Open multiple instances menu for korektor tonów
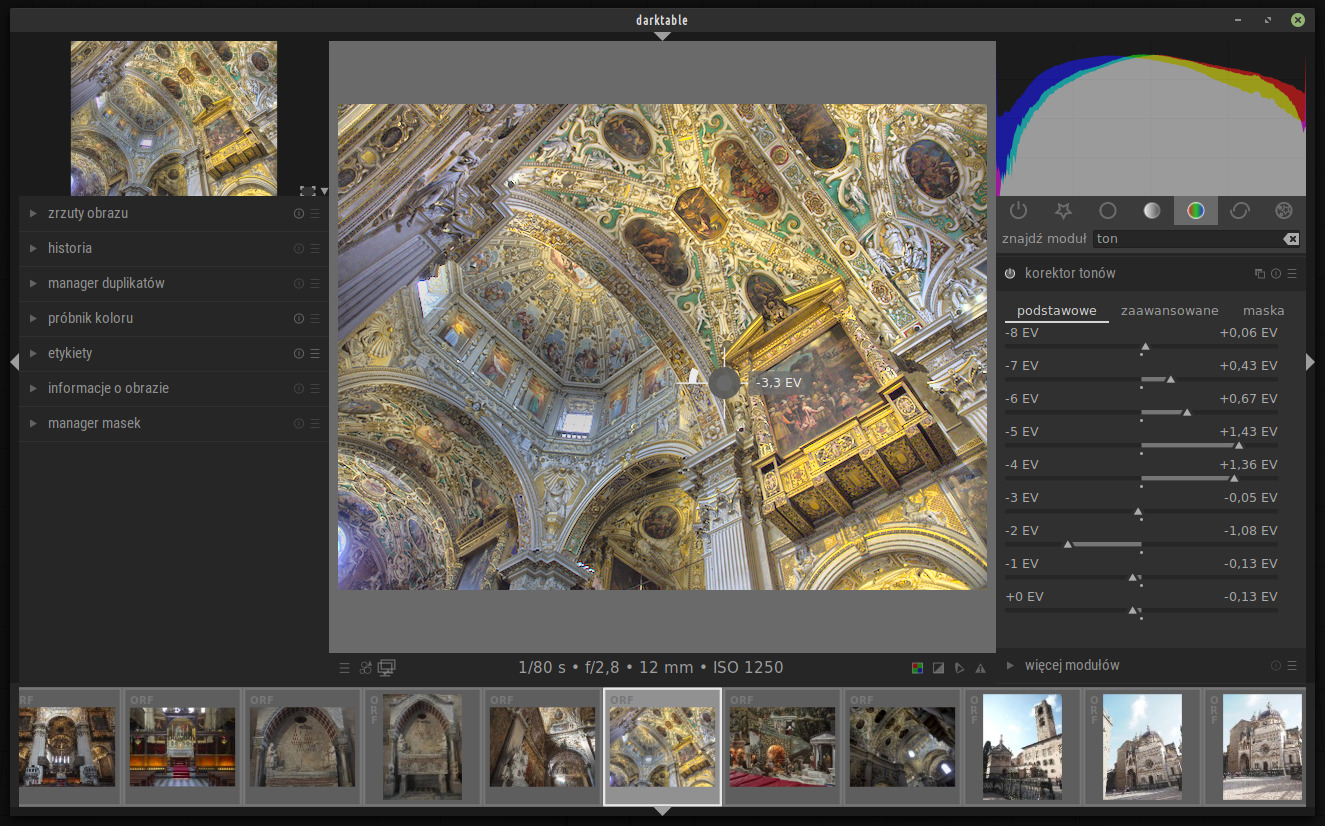The height and width of the screenshot is (826, 1325). tap(1260, 274)
